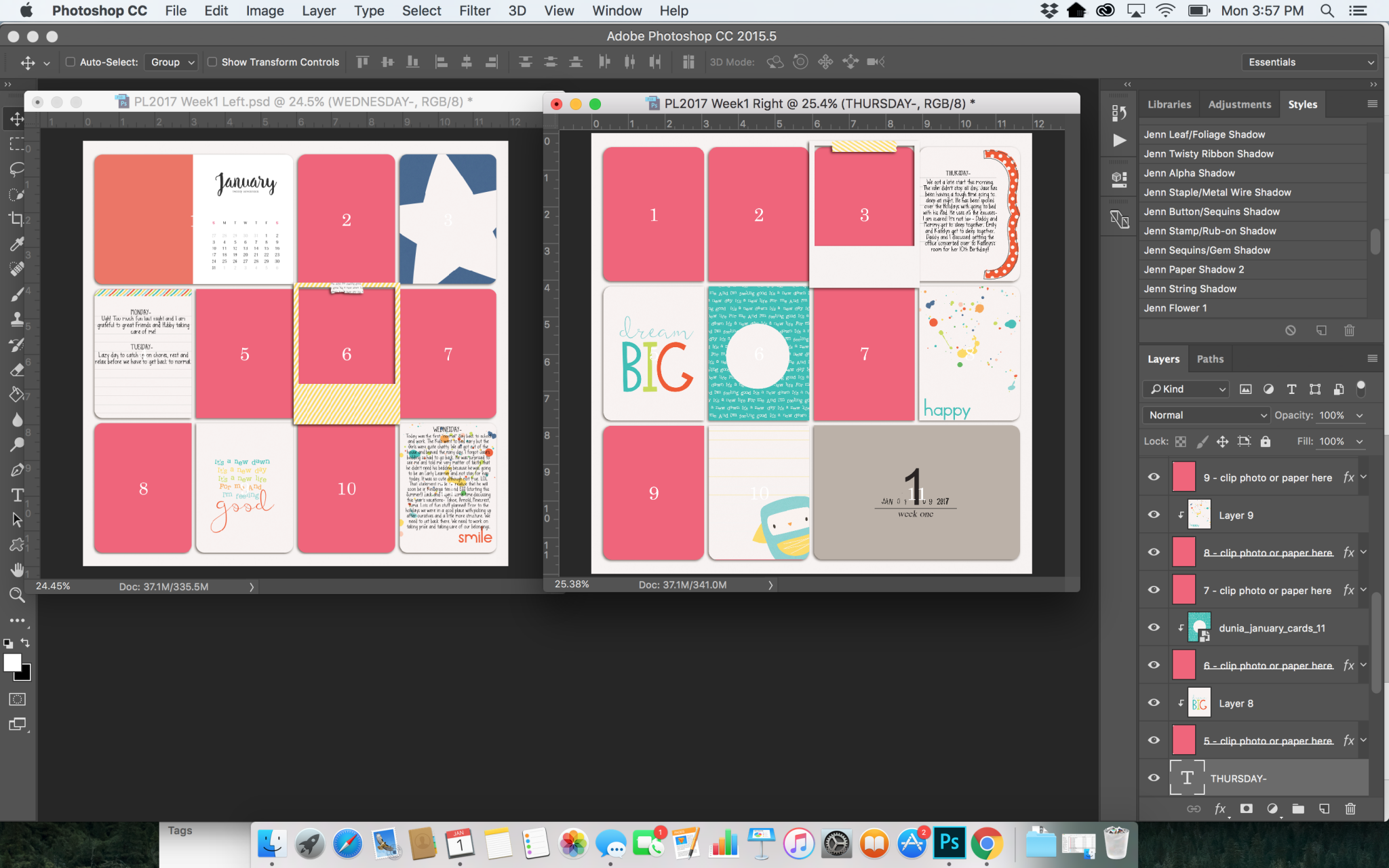1389x868 pixels.
Task: Open the Filter menu
Action: [475, 10]
